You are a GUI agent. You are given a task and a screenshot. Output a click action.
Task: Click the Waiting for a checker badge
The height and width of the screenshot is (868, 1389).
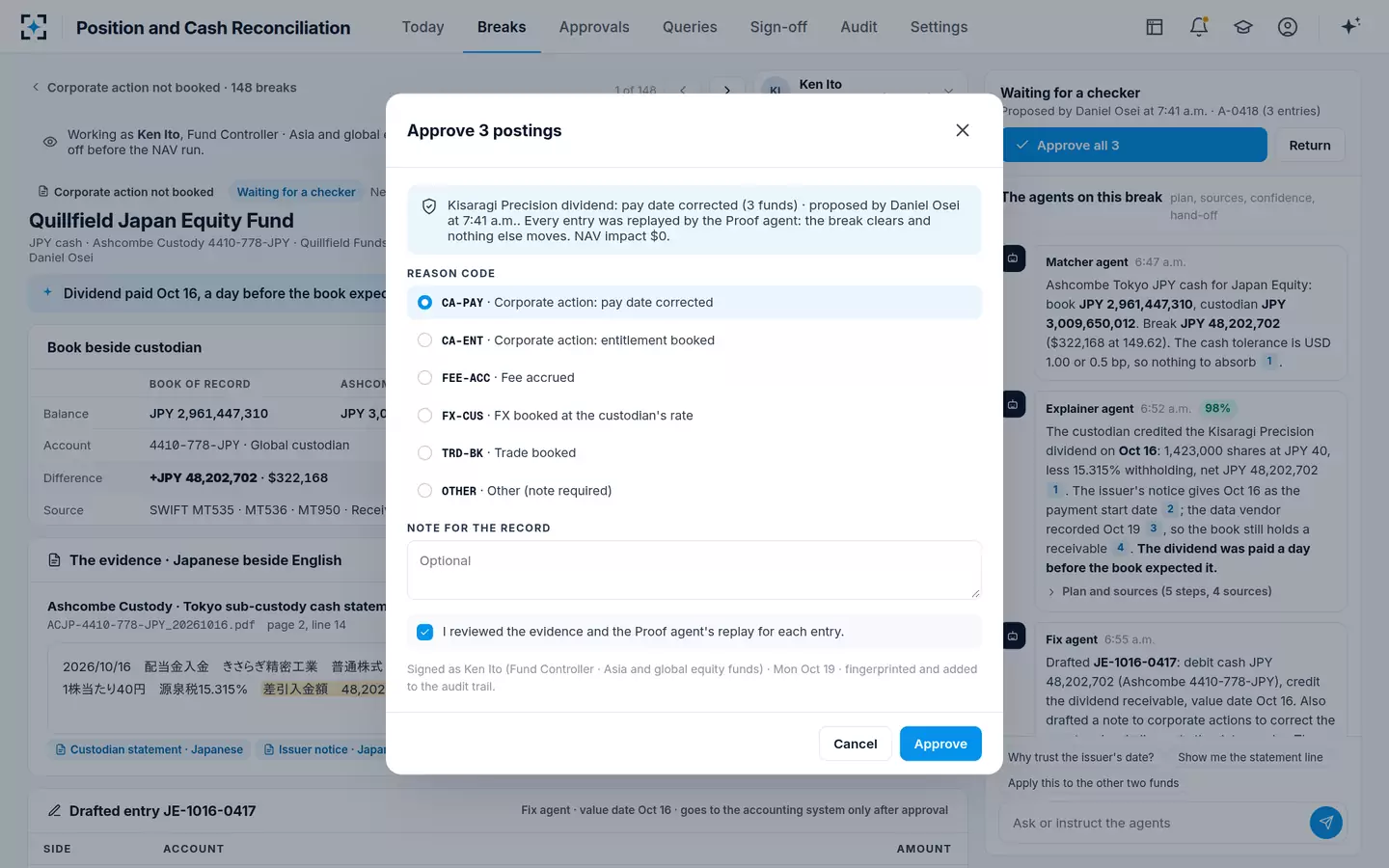click(296, 192)
